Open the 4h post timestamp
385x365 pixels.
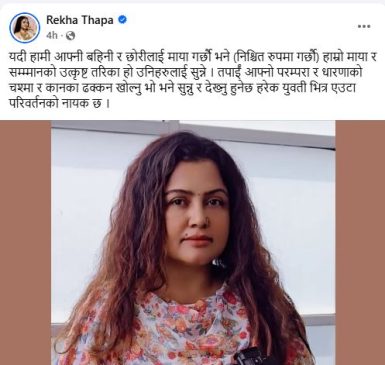click(x=52, y=35)
